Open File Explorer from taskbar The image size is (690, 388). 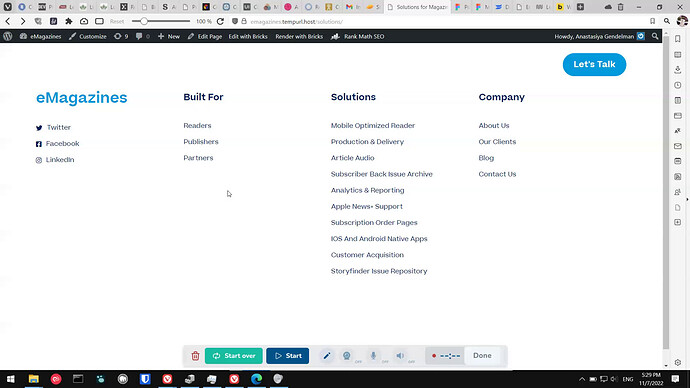point(33,379)
